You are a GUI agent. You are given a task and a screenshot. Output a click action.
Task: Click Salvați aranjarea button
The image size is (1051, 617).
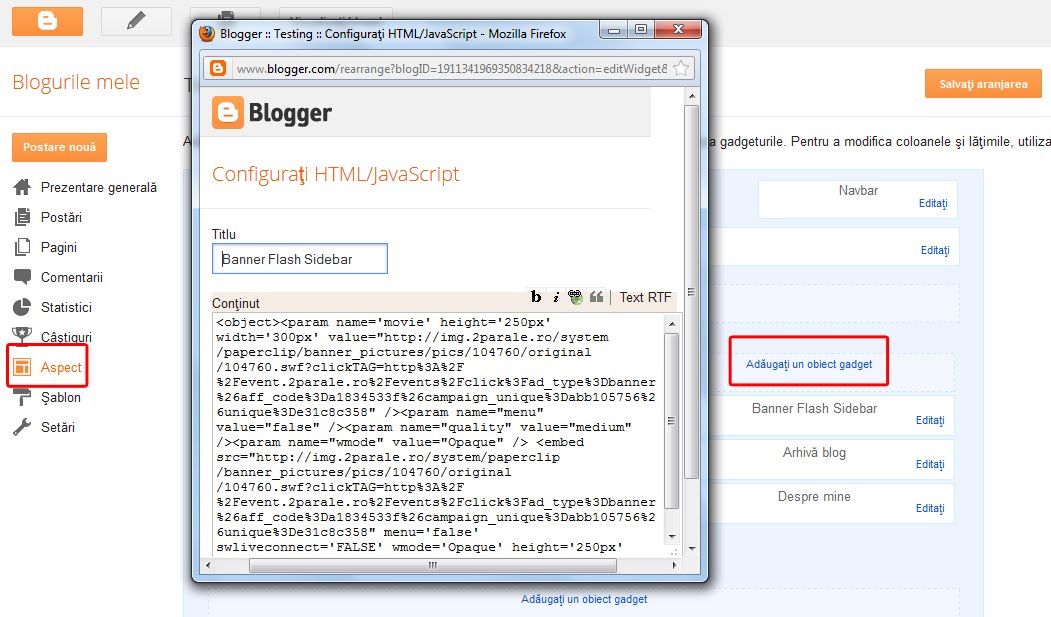click(x=983, y=84)
